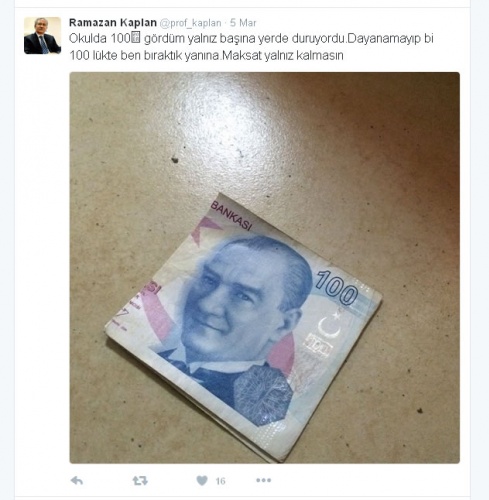Click the hexagonal hologram on the banknote

(x=264, y=395)
